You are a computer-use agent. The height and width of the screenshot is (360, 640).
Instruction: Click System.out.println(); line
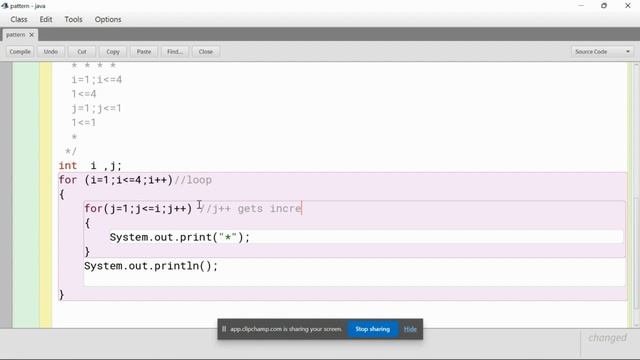pos(151,266)
